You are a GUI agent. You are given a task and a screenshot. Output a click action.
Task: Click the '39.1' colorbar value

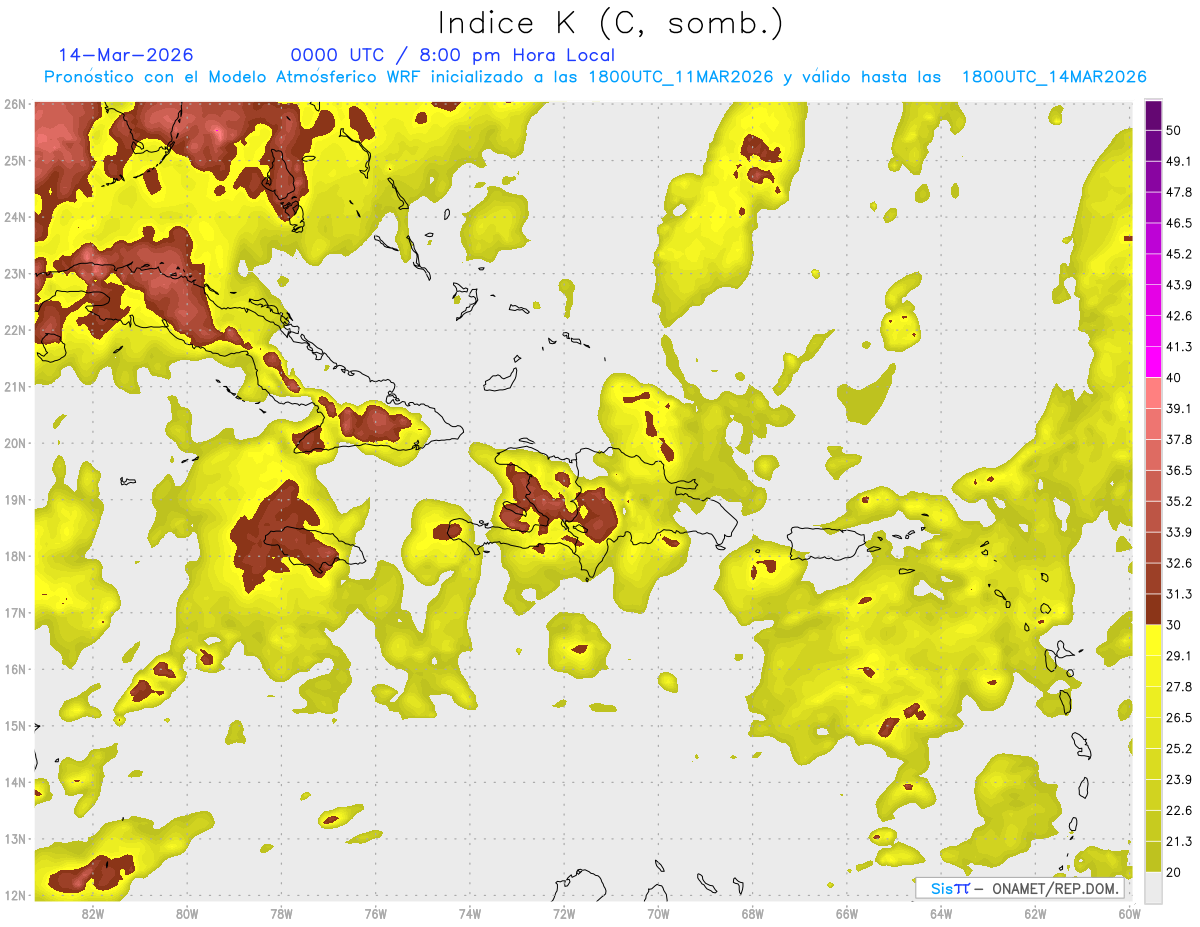pos(1179,408)
